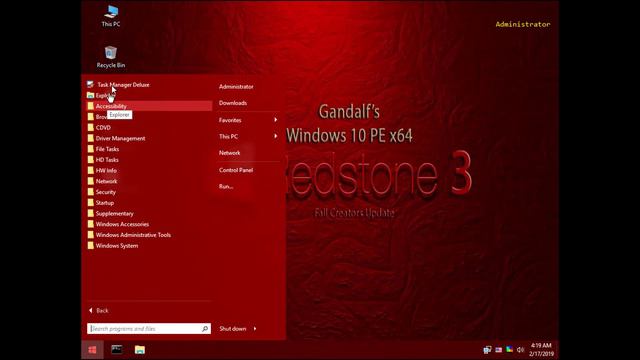Open File Explorer from the taskbar

pos(140,350)
